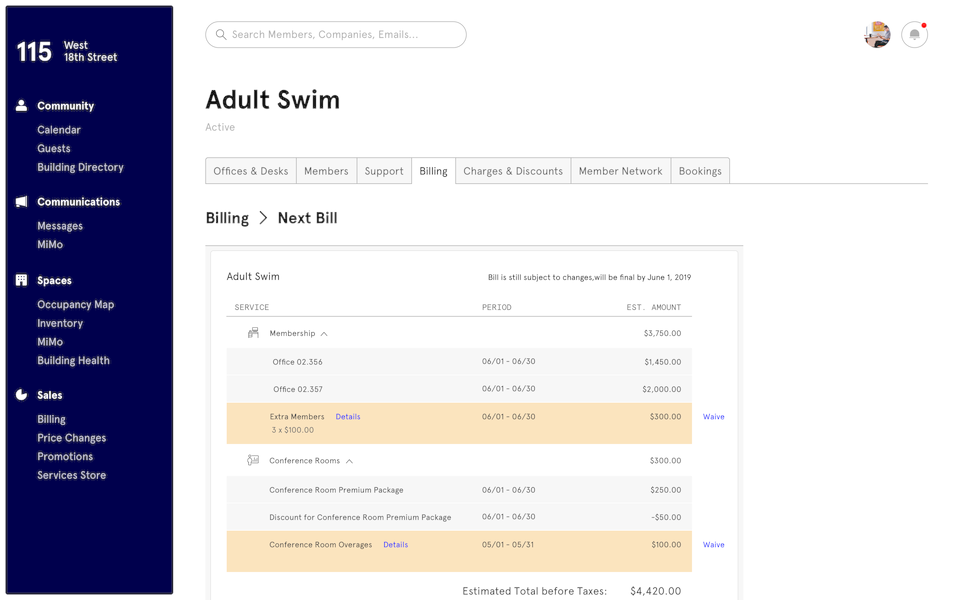Image resolution: width=960 pixels, height=600 pixels.
Task: Focus the Search Members, Companies, Emails field
Action: (336, 34)
